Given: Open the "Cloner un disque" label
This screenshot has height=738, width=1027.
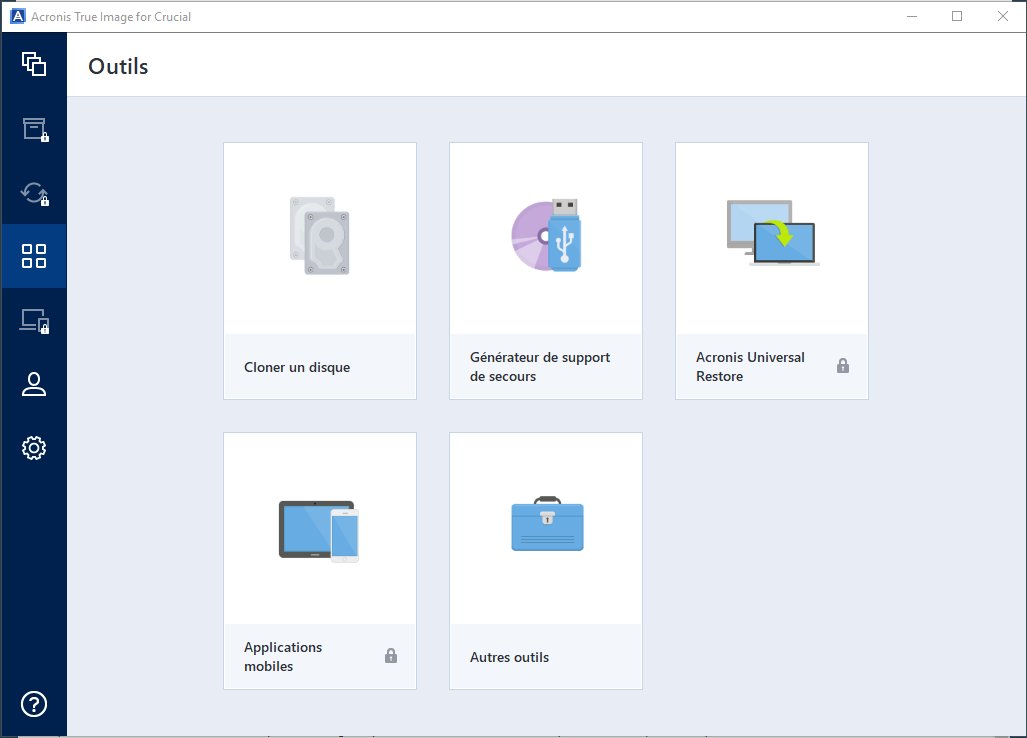Looking at the screenshot, I should point(297,367).
